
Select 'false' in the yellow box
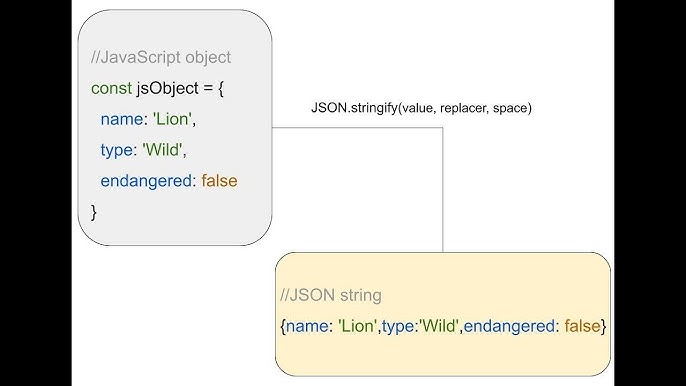click(x=582, y=326)
